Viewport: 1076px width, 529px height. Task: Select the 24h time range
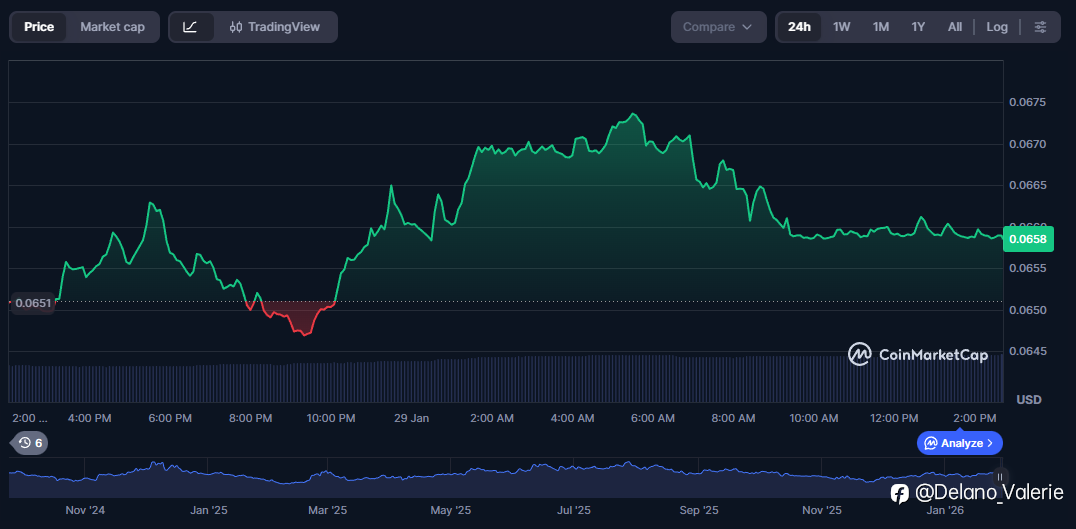point(799,27)
